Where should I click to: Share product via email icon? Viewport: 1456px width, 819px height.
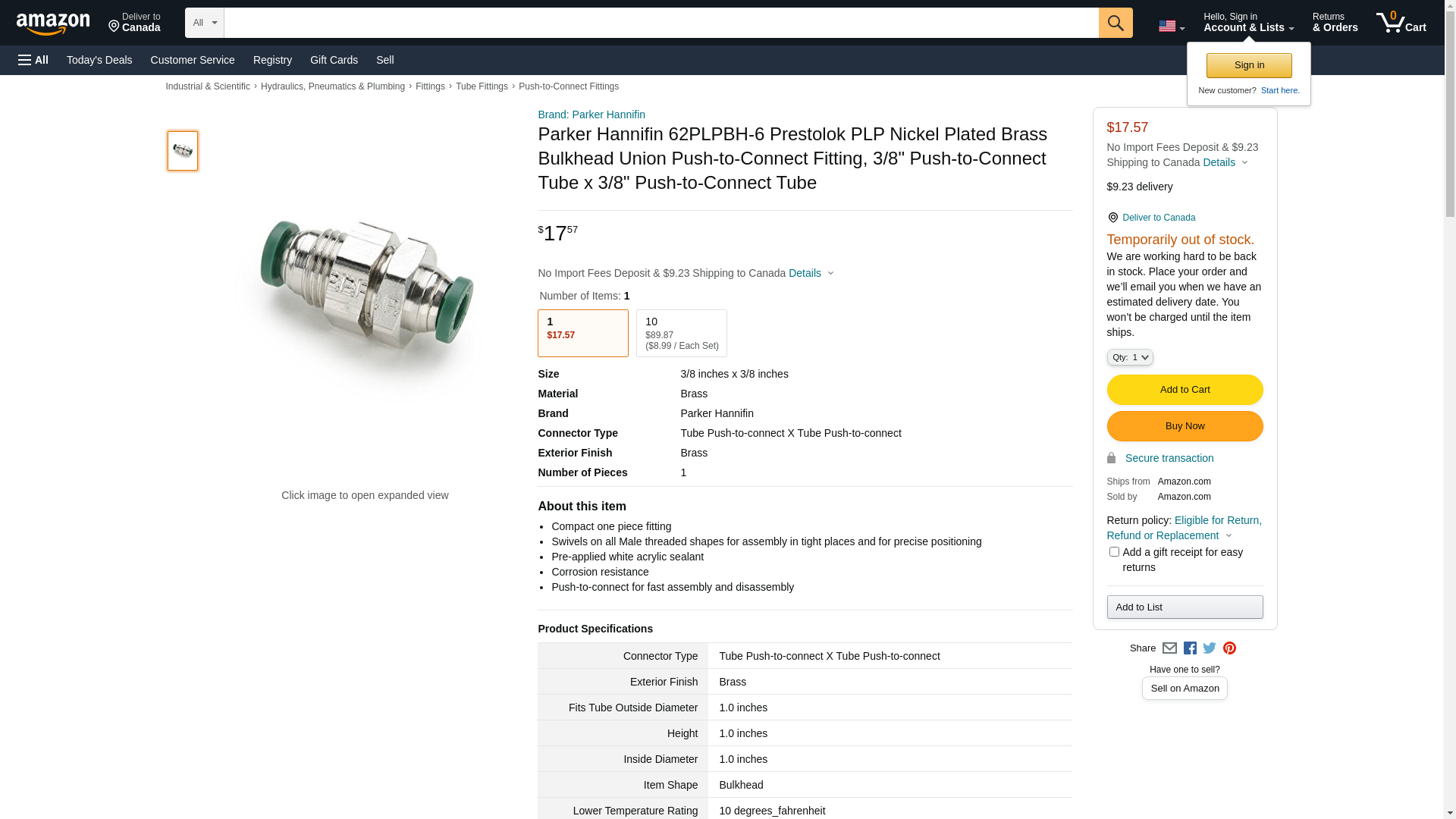pyautogui.click(x=1169, y=648)
